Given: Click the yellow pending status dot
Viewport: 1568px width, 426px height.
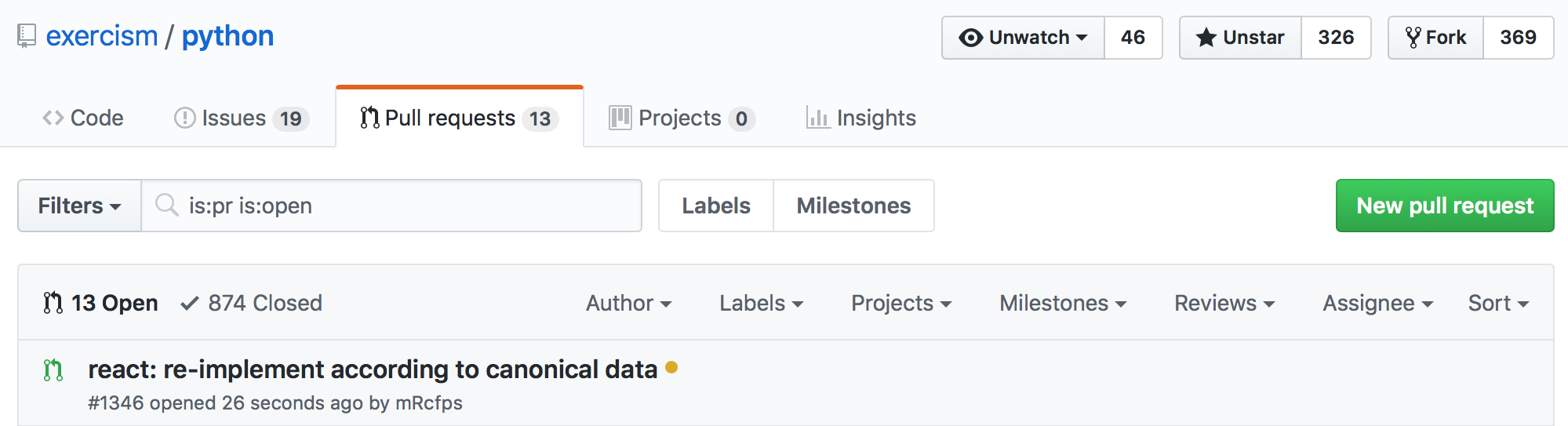Looking at the screenshot, I should [671, 367].
